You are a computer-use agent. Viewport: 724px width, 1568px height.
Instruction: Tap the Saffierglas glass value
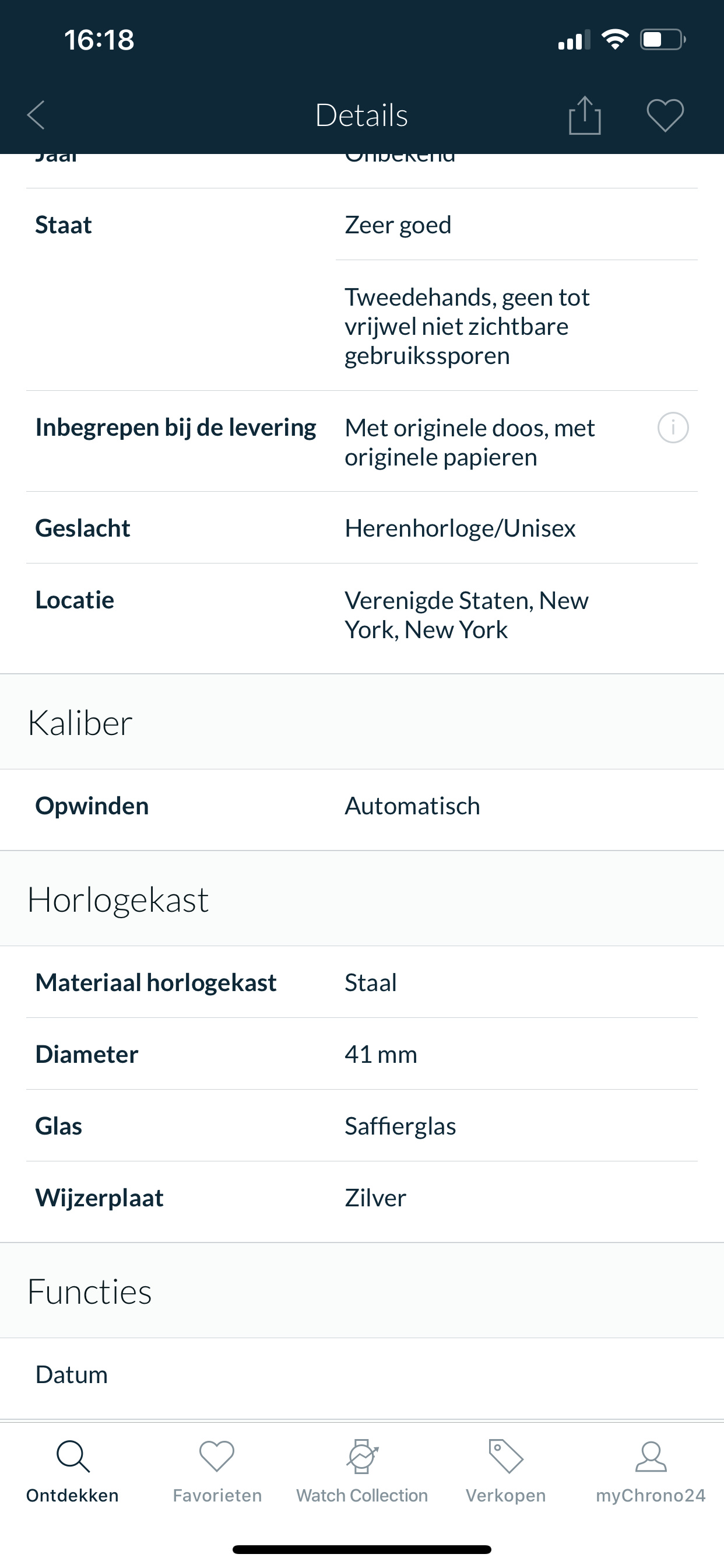[400, 1125]
